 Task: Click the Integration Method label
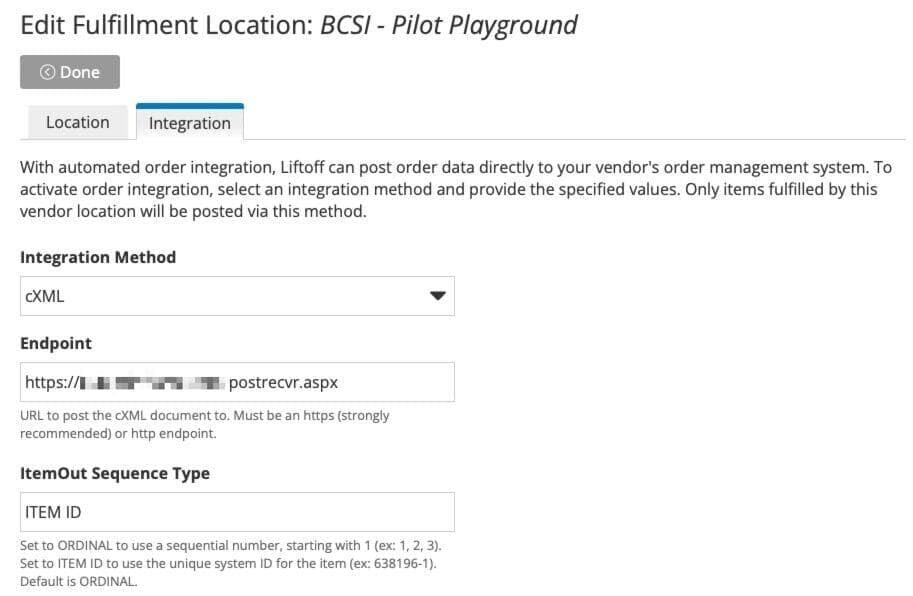[x=98, y=257]
